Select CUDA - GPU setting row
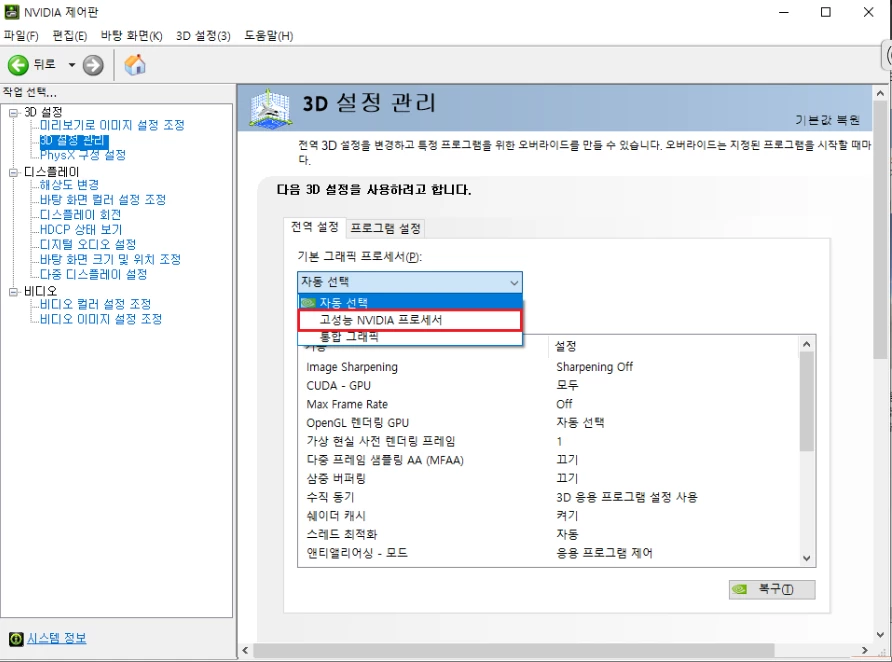 point(548,386)
